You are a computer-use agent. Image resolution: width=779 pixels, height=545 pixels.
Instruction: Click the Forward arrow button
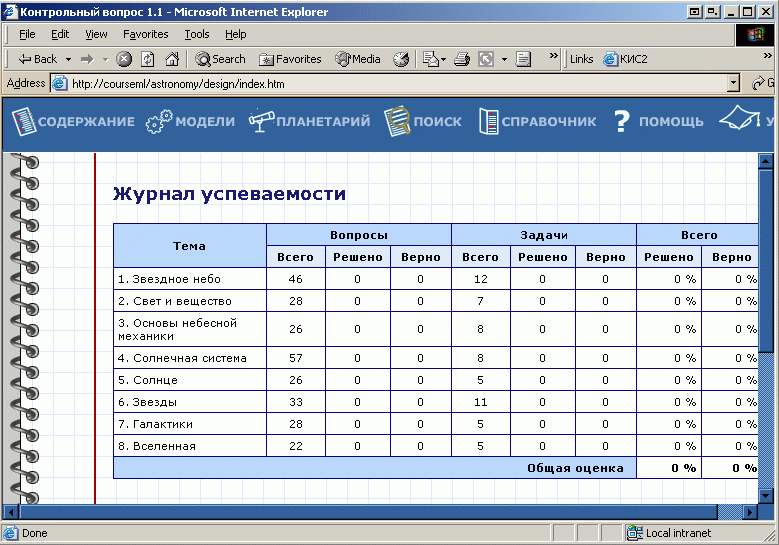(x=87, y=59)
